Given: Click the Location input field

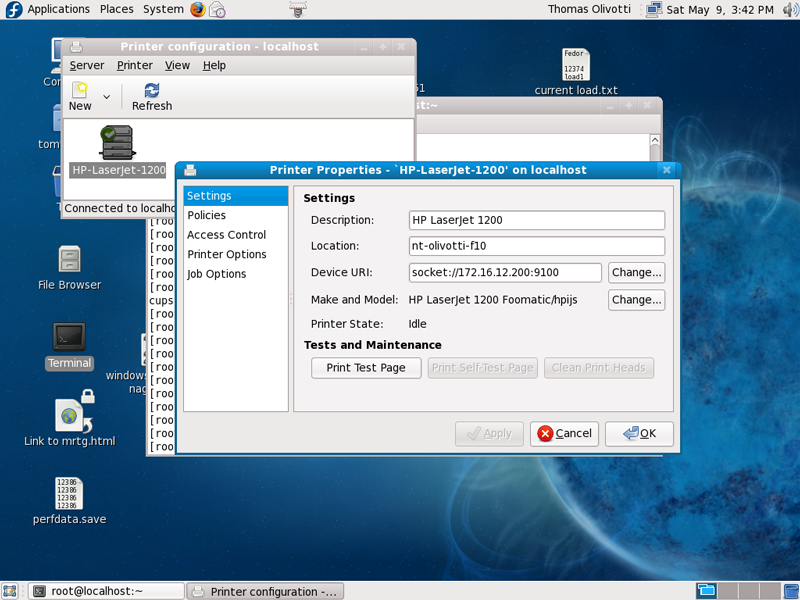Looking at the screenshot, I should point(537,246).
